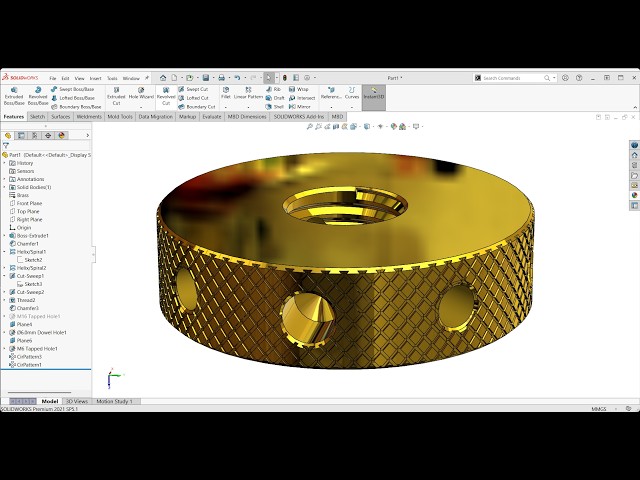Viewport: 640px width, 480px height.
Task: Click the Home icon in quick toolbar
Action: 163,78
